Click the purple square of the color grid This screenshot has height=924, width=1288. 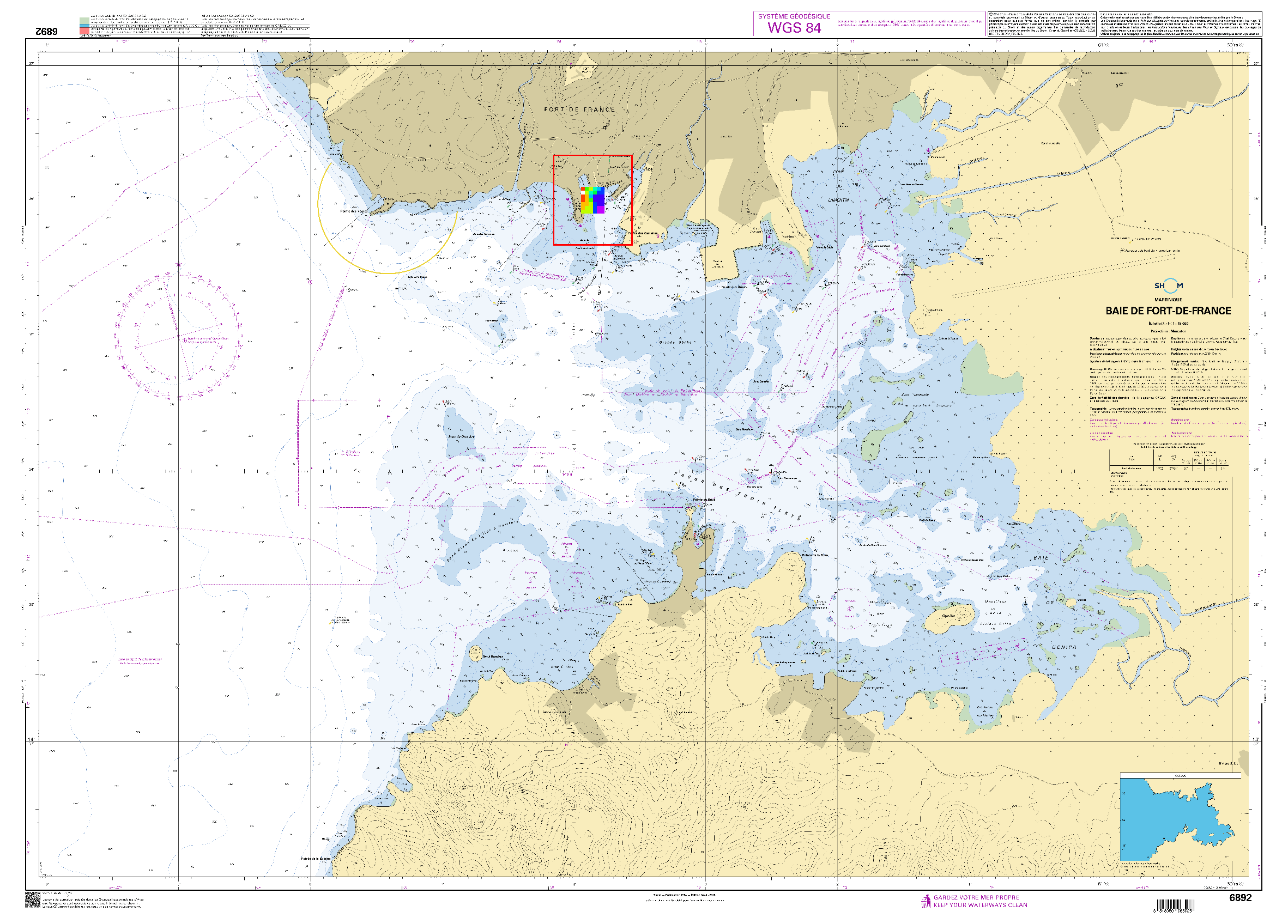click(x=600, y=209)
